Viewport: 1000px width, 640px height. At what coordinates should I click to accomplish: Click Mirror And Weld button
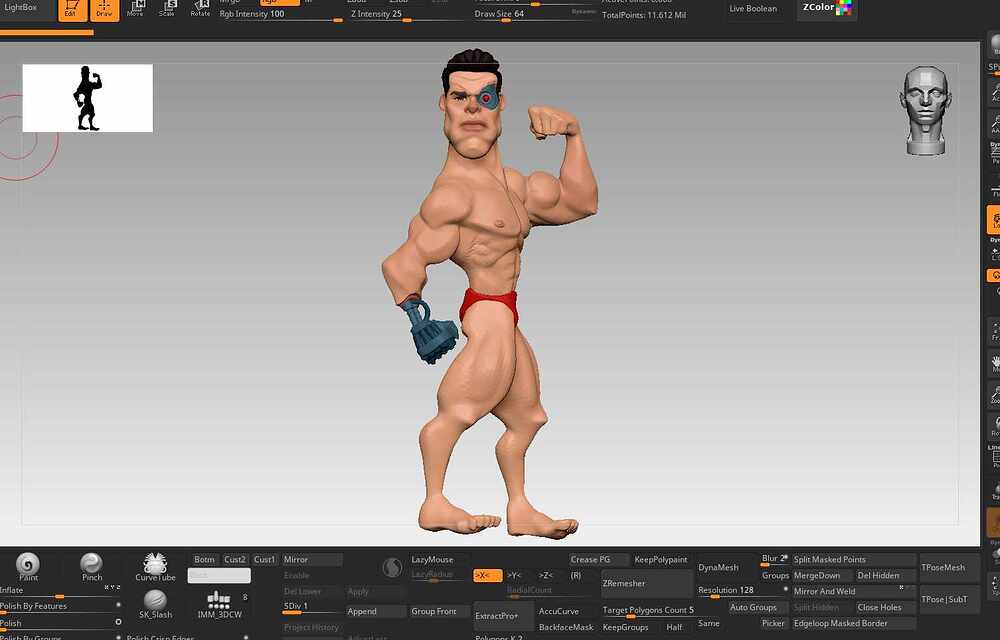point(854,592)
